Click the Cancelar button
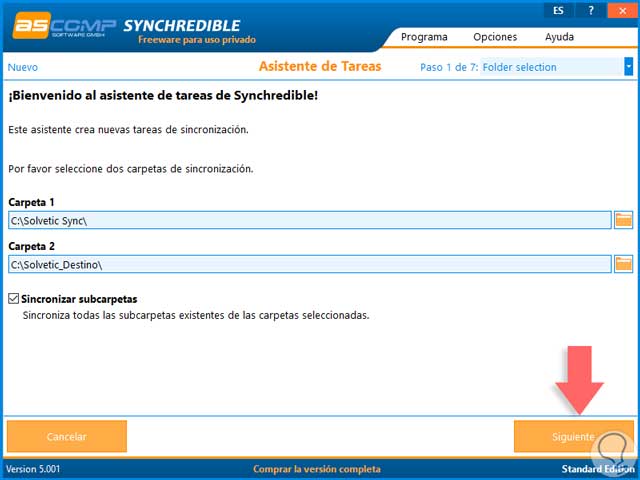The image size is (640, 480). (x=67, y=437)
